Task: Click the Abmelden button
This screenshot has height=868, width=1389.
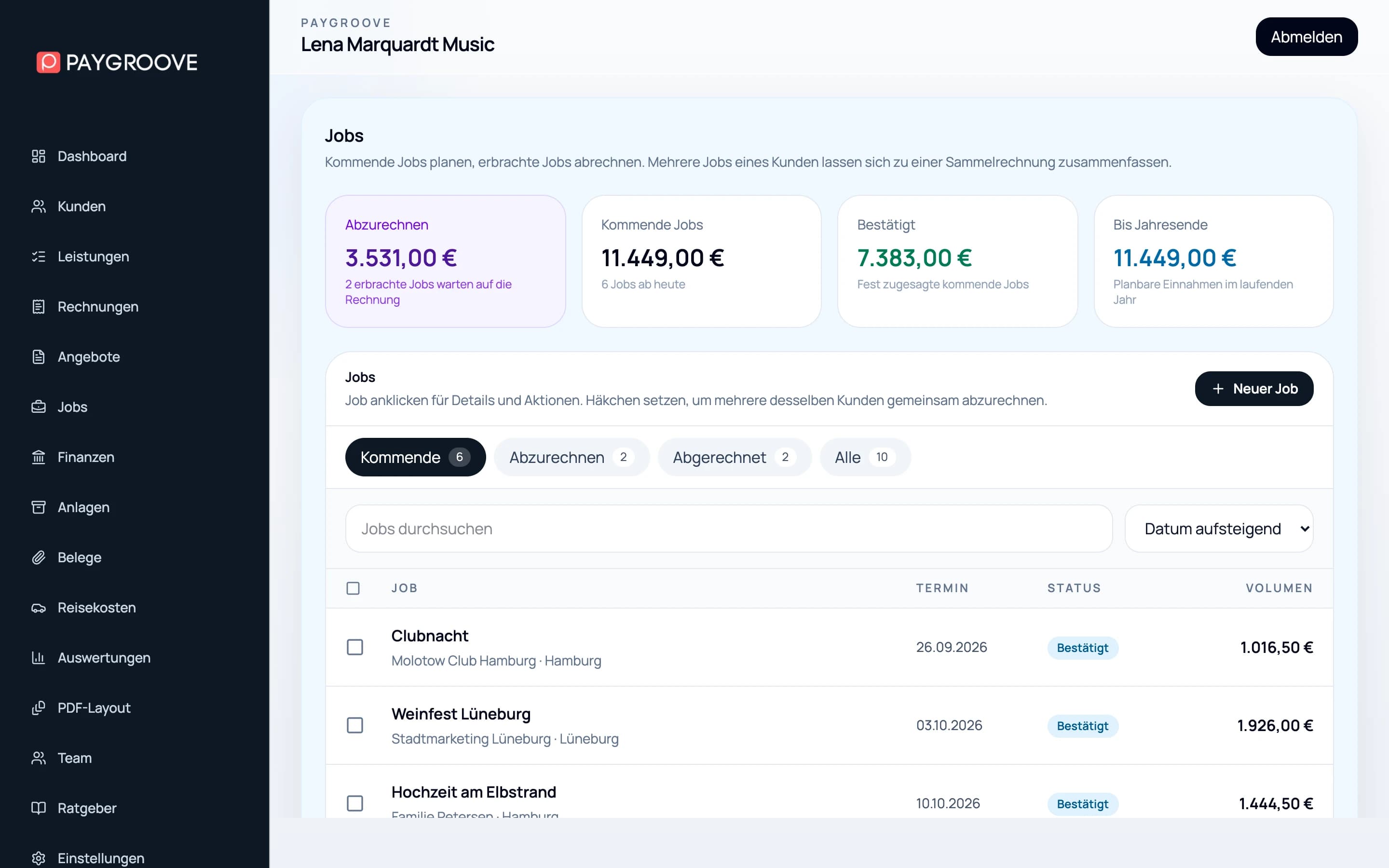Action: click(x=1307, y=37)
